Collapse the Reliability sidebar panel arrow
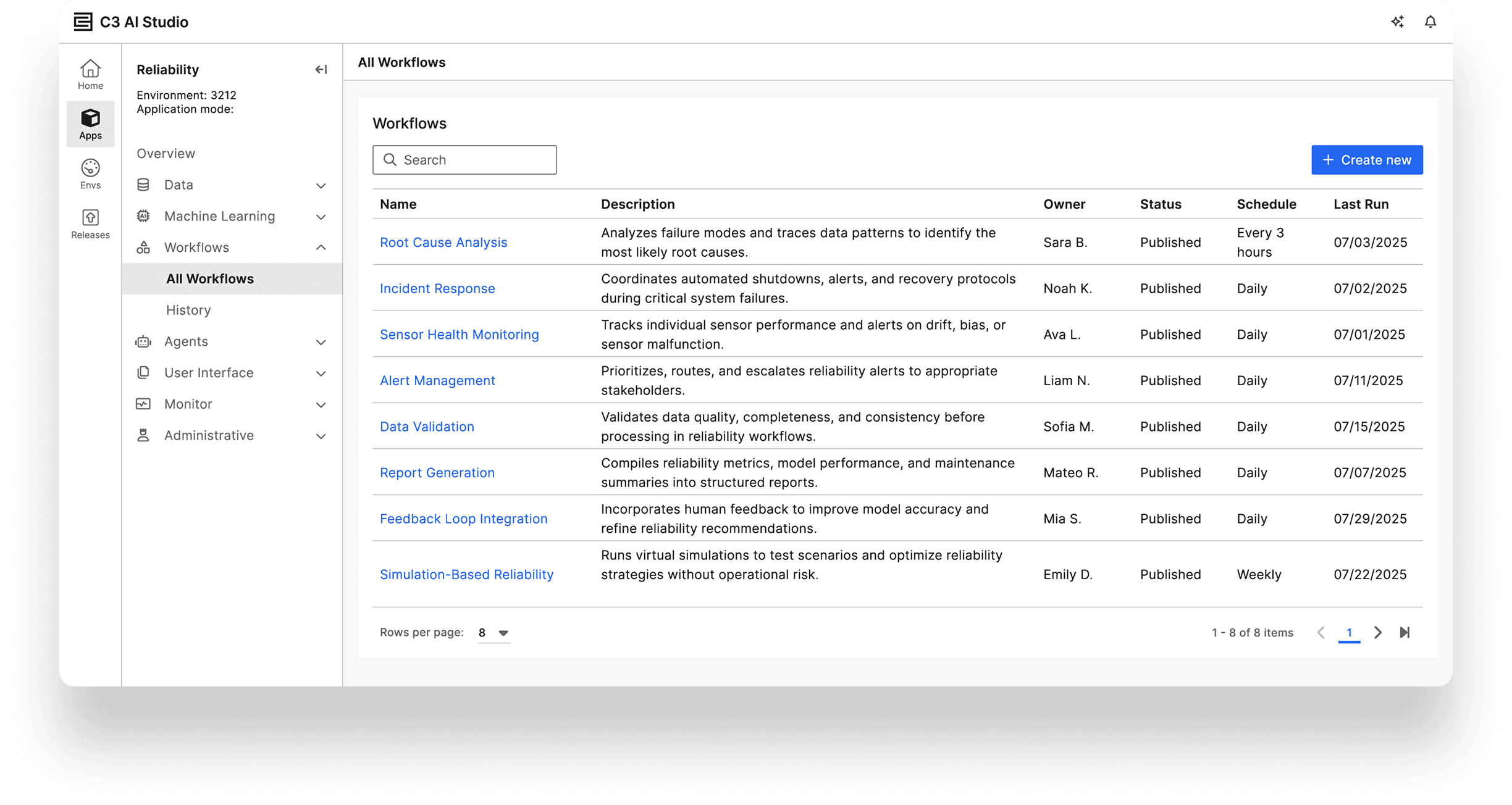The image size is (1512, 805). (x=321, y=70)
